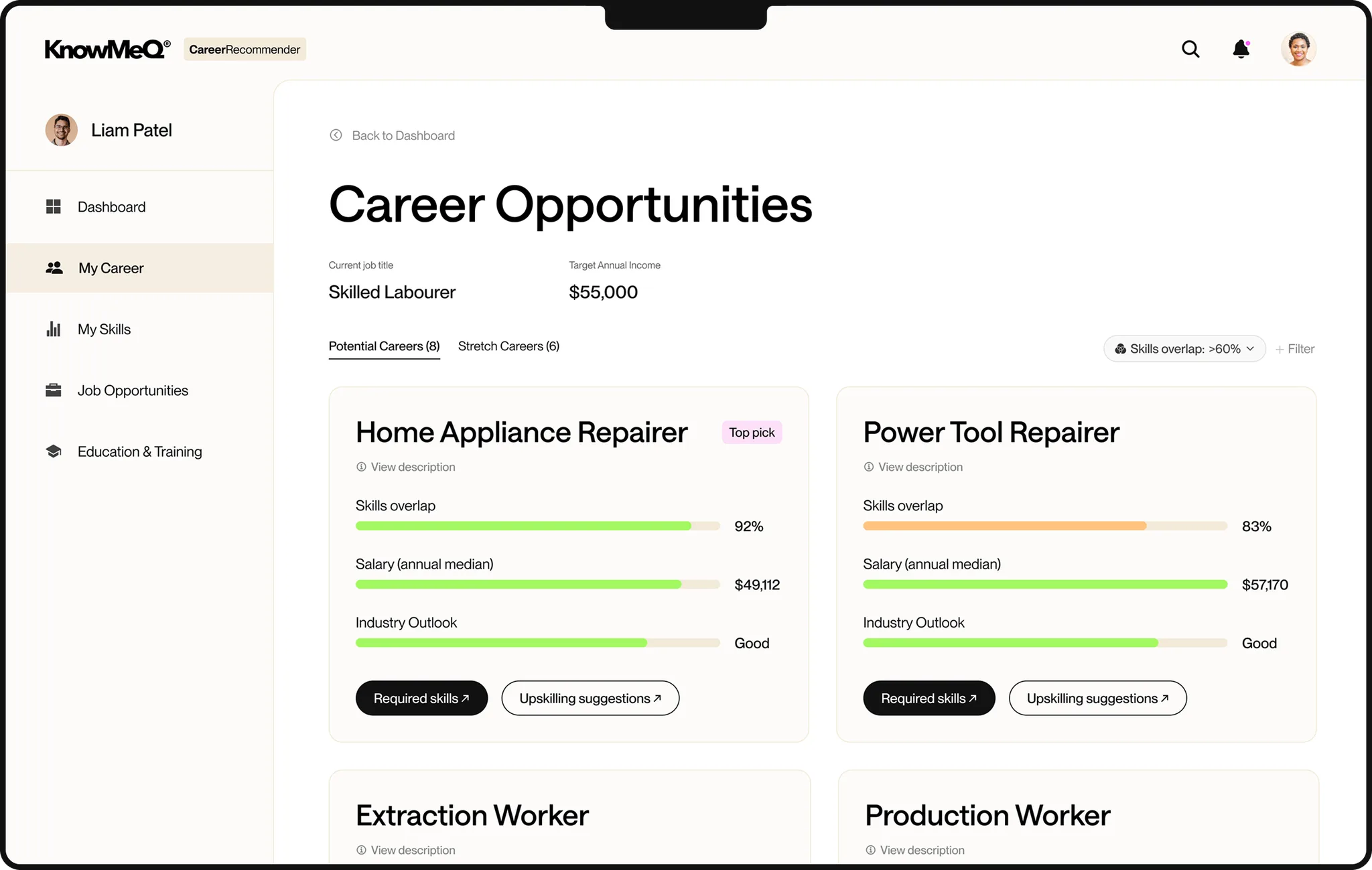The image size is (1372, 870).
Task: Click the back arrow circle icon
Action: click(x=336, y=135)
